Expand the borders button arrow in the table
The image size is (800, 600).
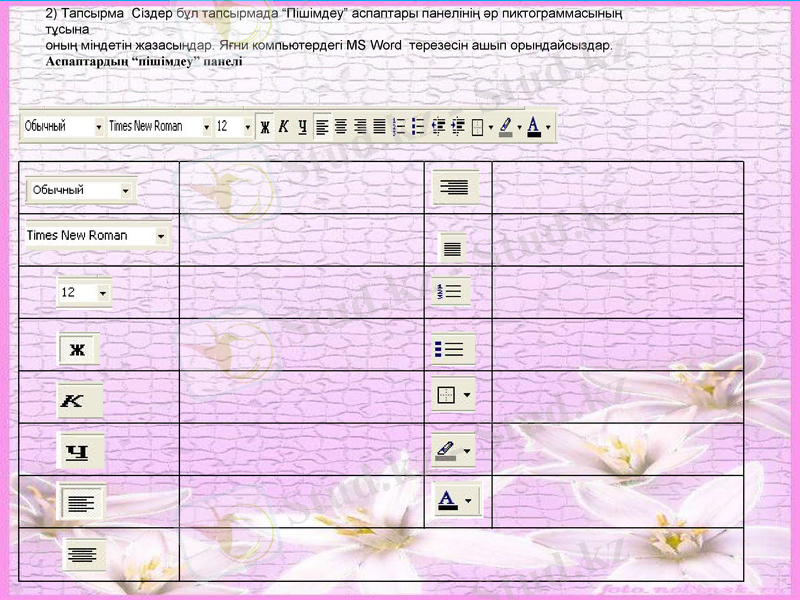(465, 395)
